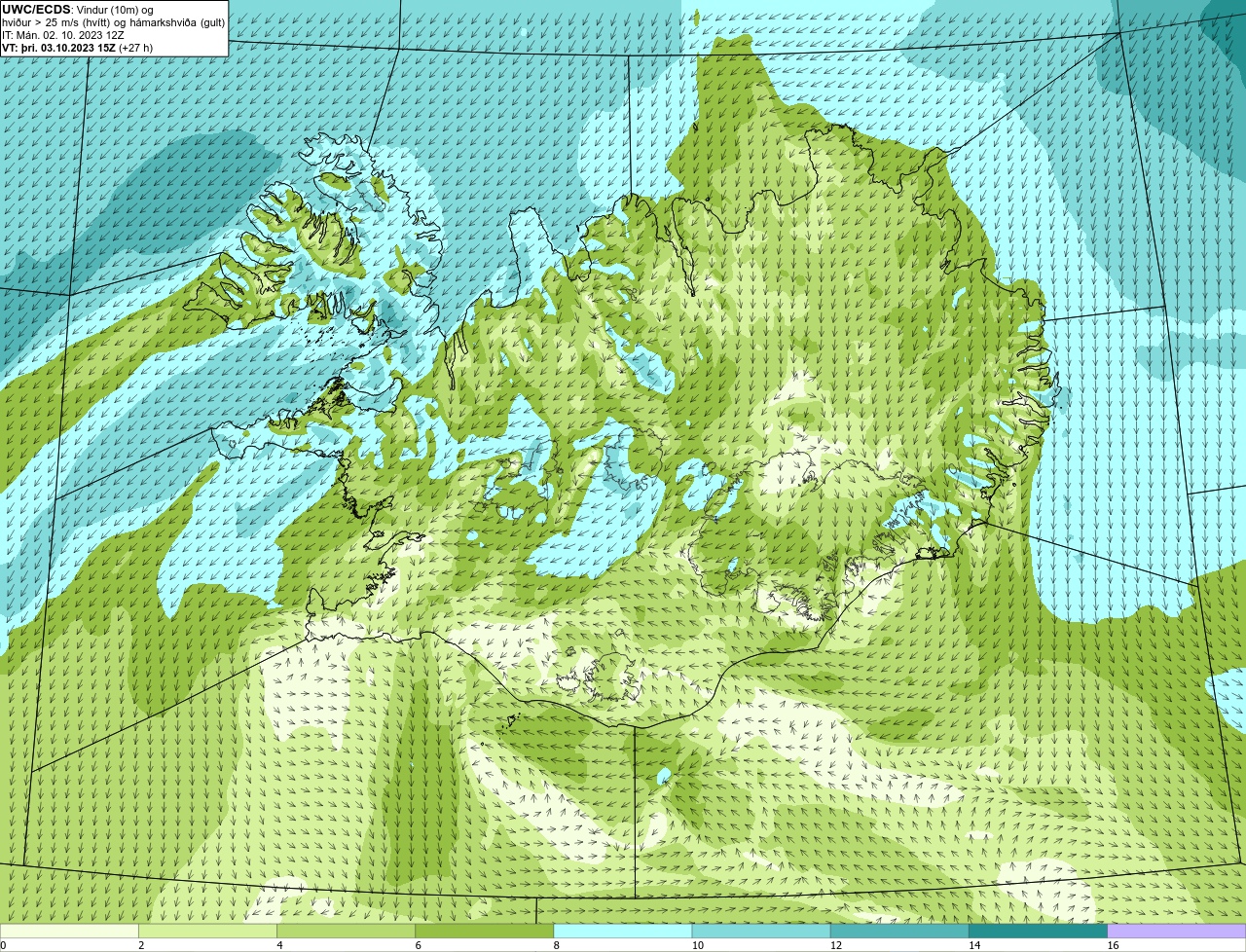Click the 14–16 m/s dark teal legend swatch

click(1038, 932)
